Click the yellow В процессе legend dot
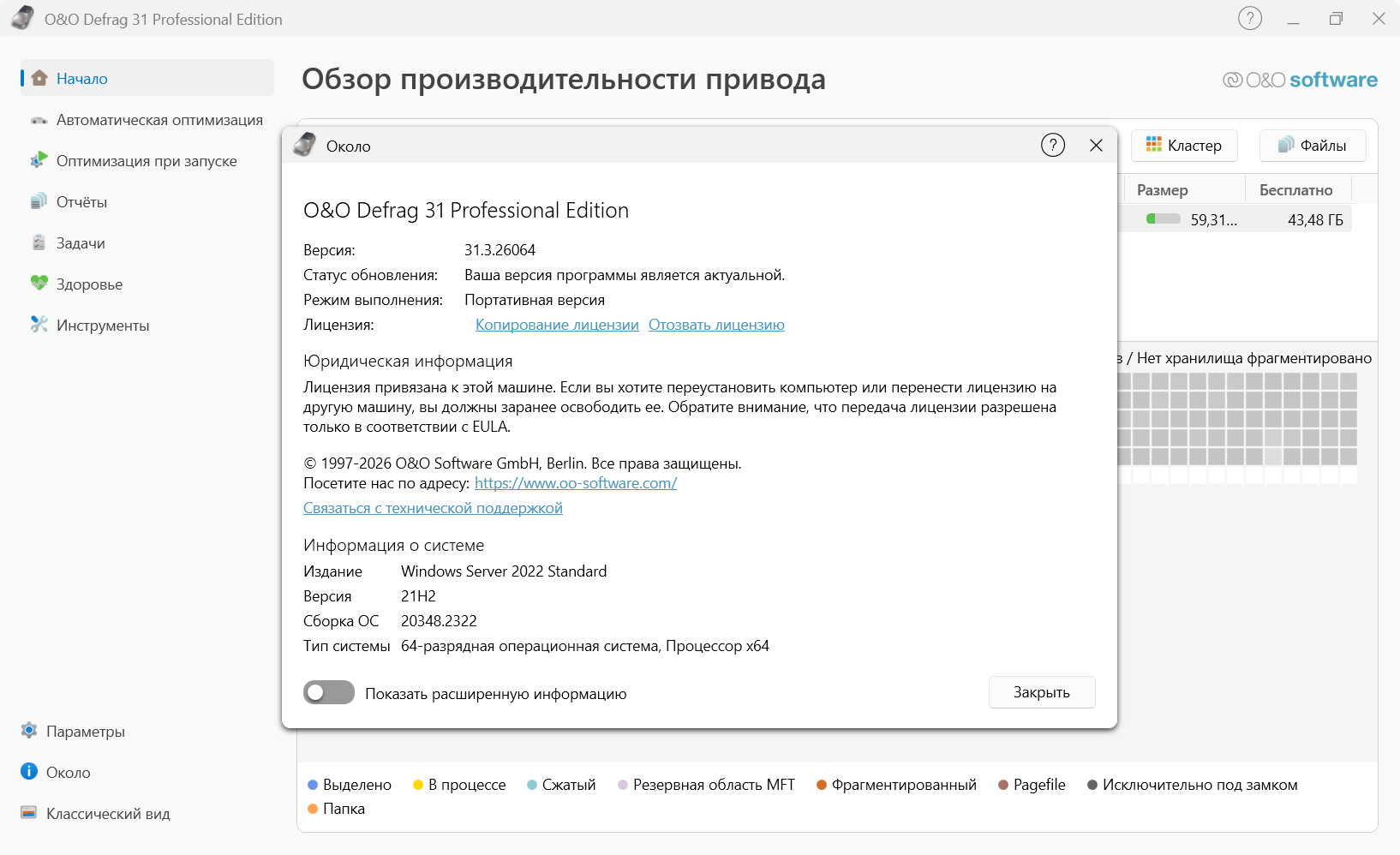Screen dimensions: 1400x855 pos(418,785)
